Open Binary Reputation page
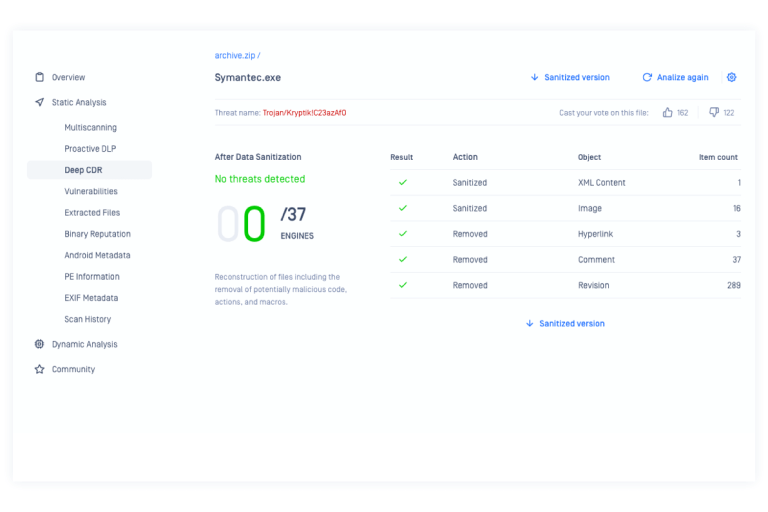 (97, 234)
